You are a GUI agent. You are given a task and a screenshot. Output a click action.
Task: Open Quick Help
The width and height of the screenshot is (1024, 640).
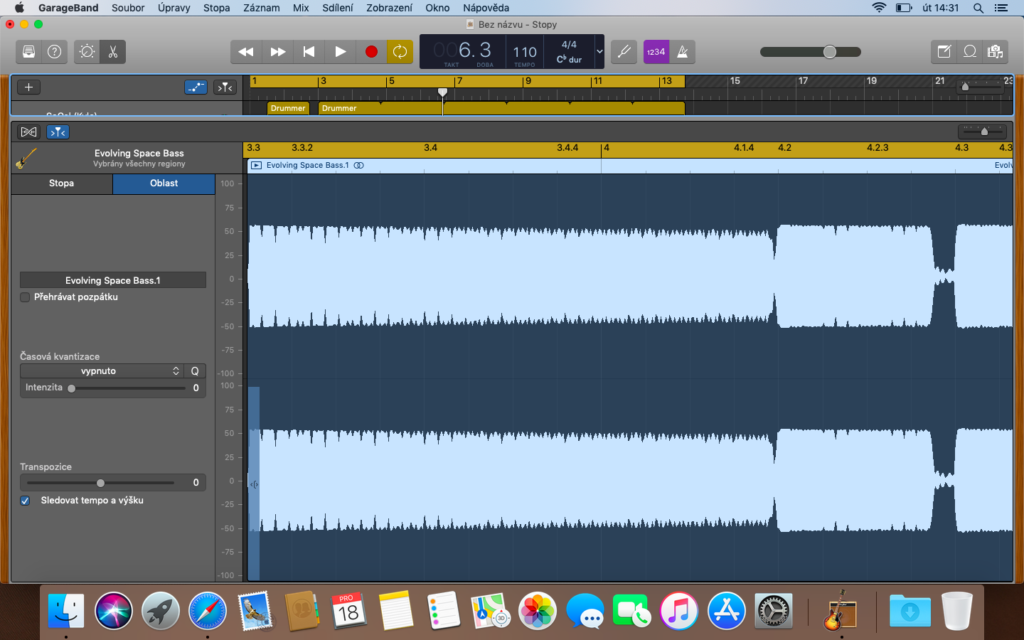click(54, 52)
